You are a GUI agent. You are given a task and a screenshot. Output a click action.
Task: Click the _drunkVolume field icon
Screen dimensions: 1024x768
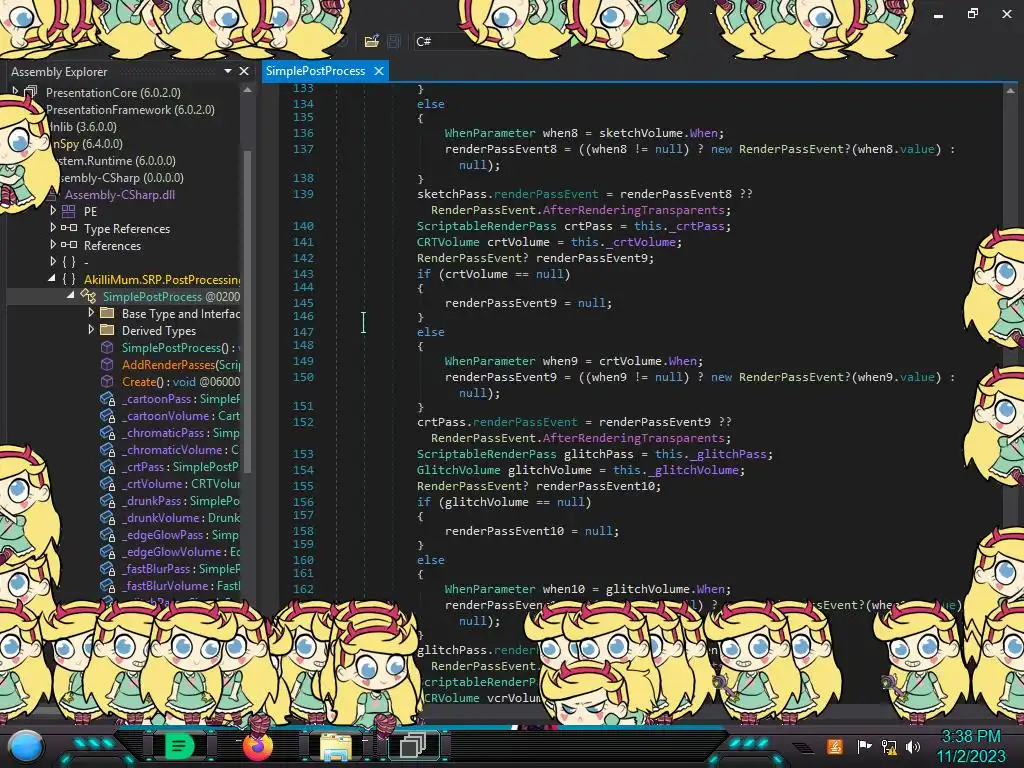(x=108, y=517)
